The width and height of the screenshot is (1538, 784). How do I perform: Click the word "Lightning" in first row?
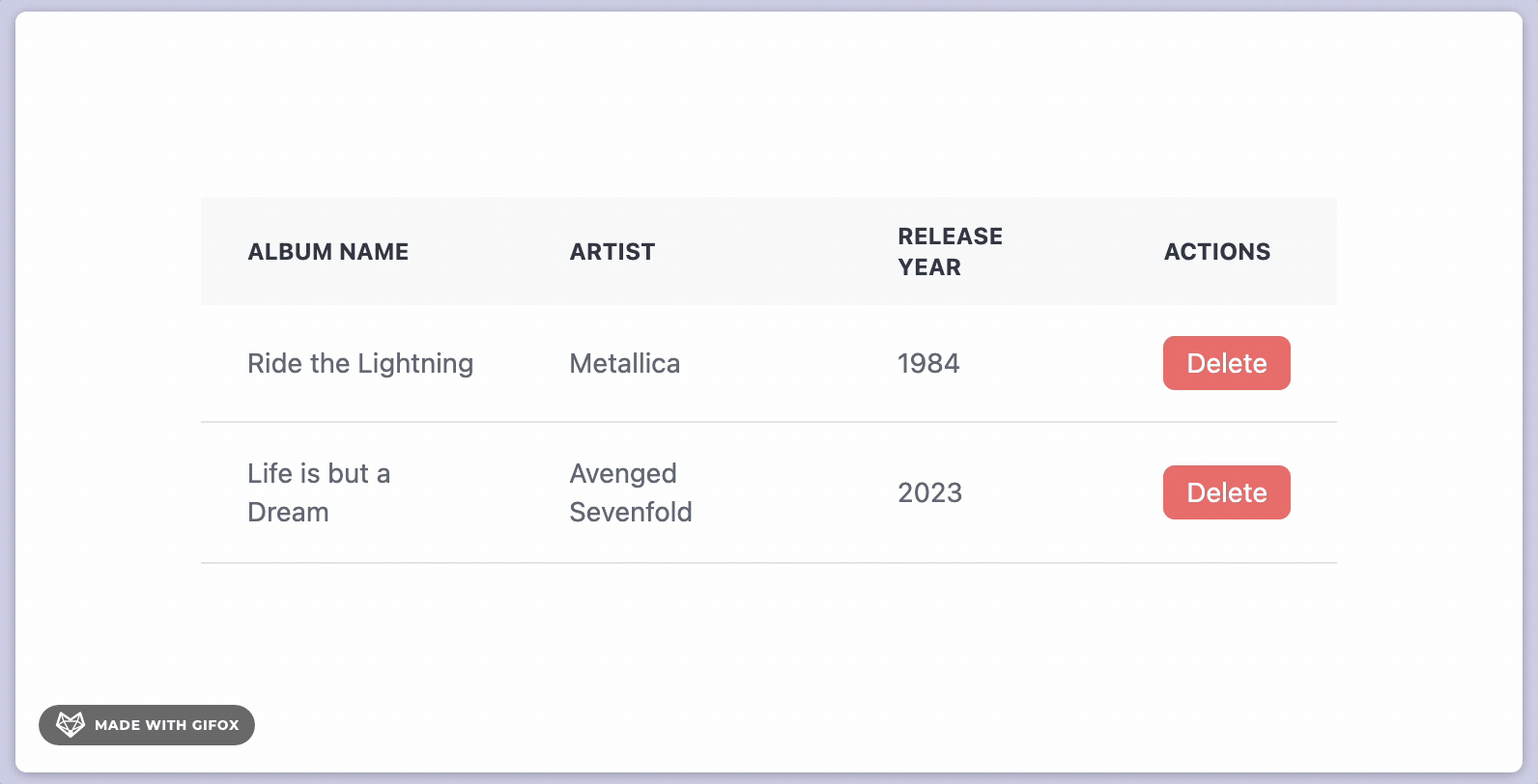[x=415, y=363]
